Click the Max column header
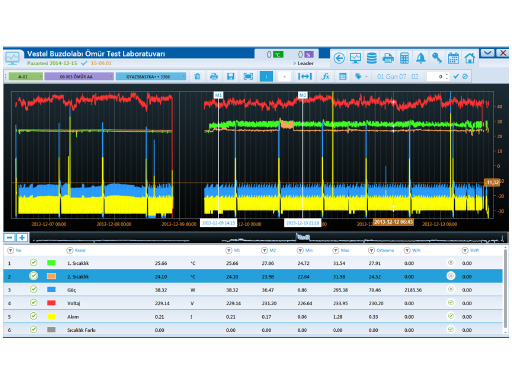Viewport: 512px width, 384px height. point(345,250)
